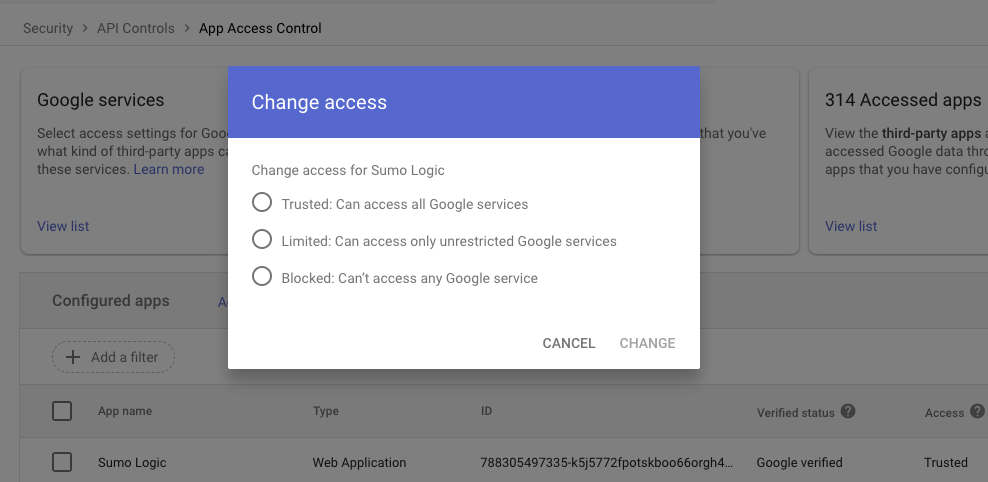The width and height of the screenshot is (988, 482).
Task: Check the Sumo Logic row checkbox
Action: pos(62,462)
